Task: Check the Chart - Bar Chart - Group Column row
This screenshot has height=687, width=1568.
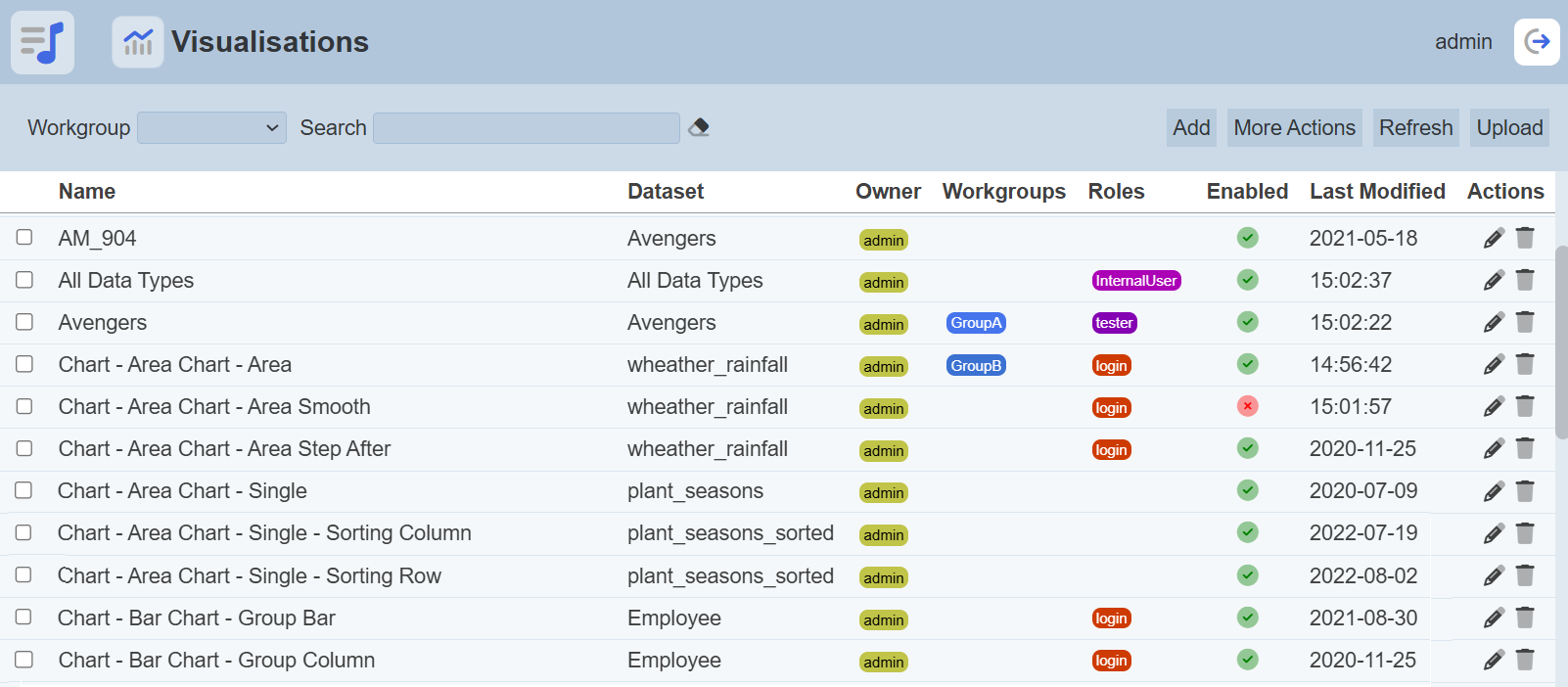Action: click(x=24, y=660)
